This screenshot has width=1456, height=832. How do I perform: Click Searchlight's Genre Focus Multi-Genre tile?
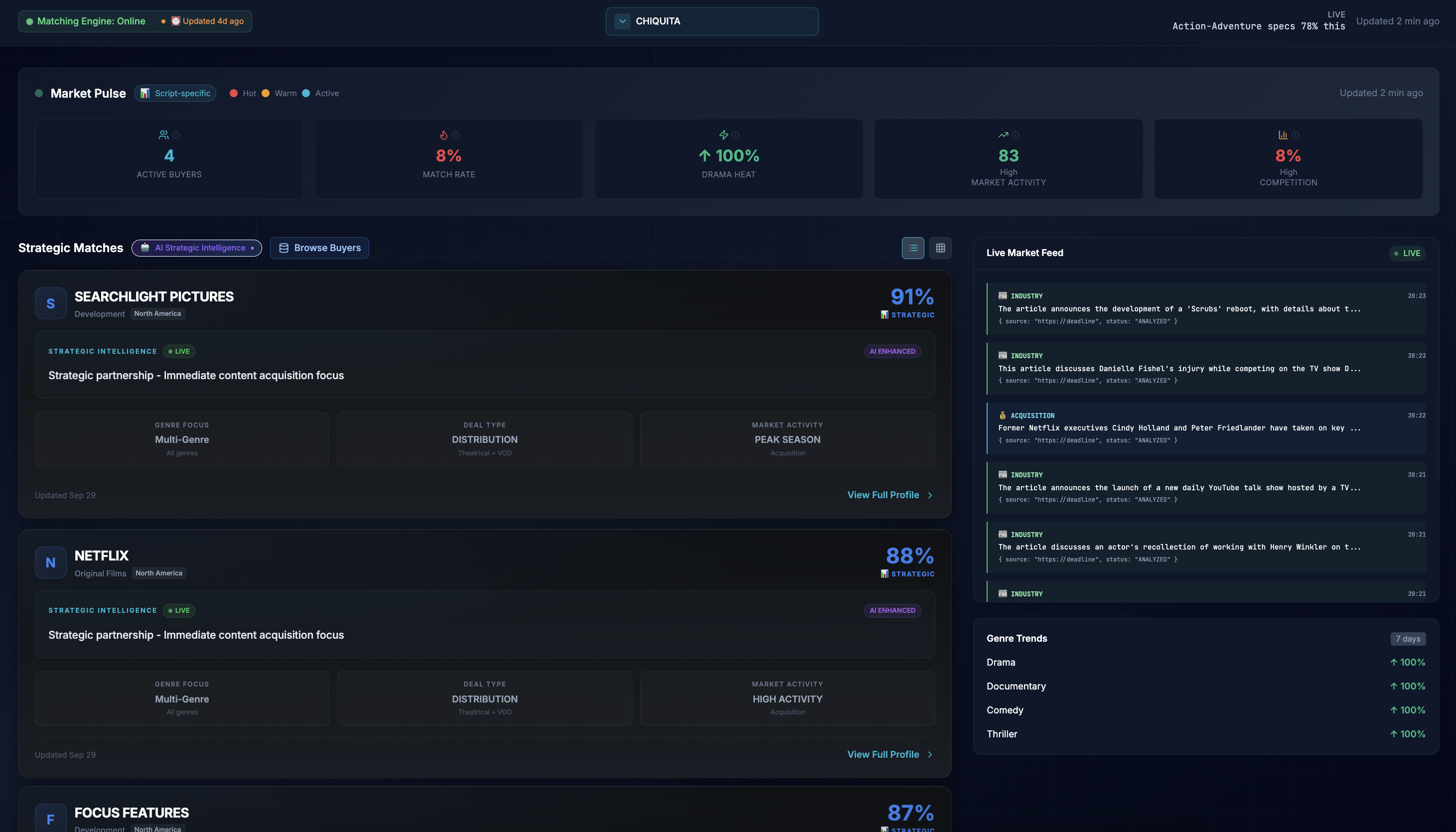[182, 439]
